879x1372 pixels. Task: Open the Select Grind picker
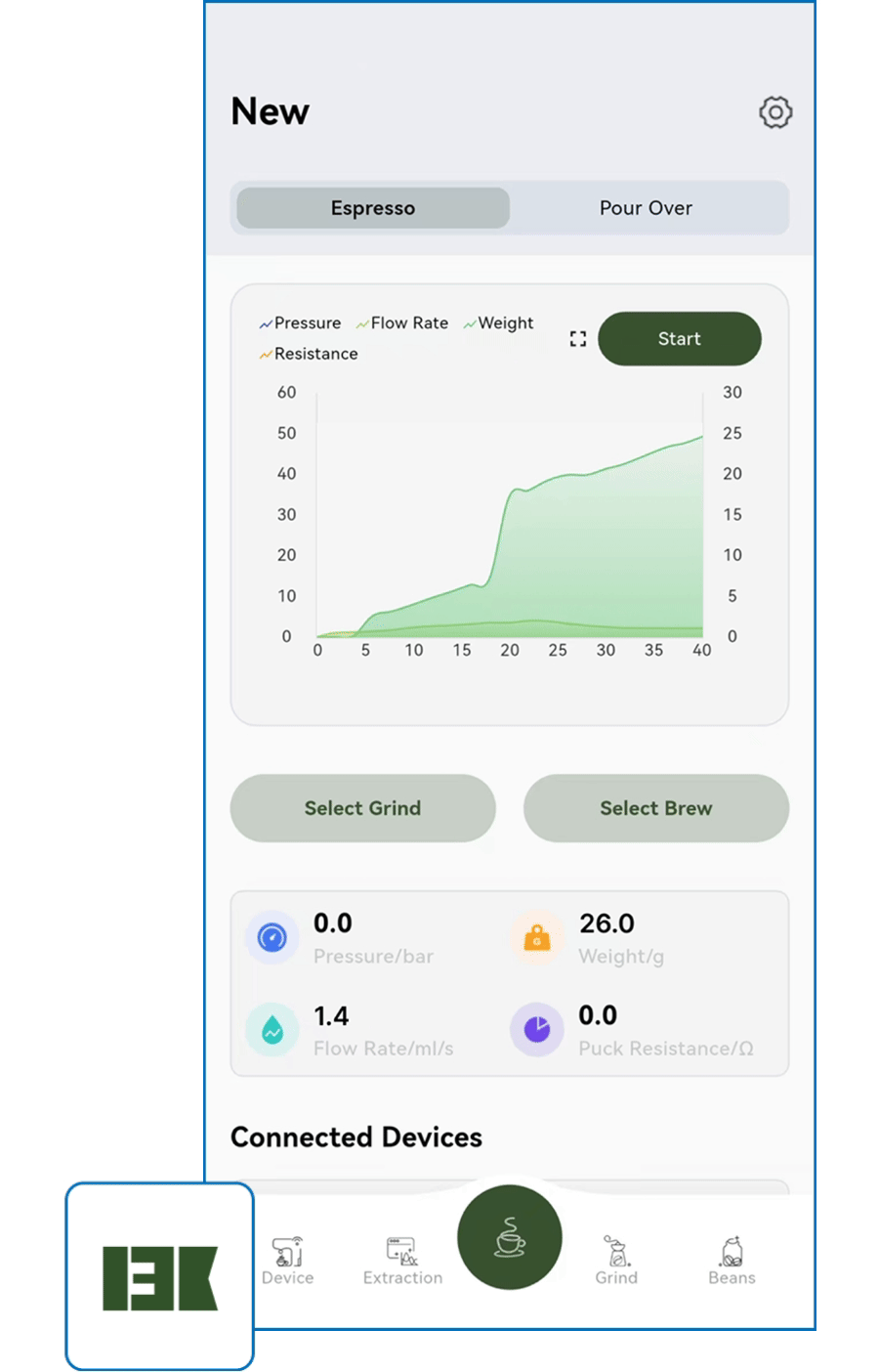362,808
